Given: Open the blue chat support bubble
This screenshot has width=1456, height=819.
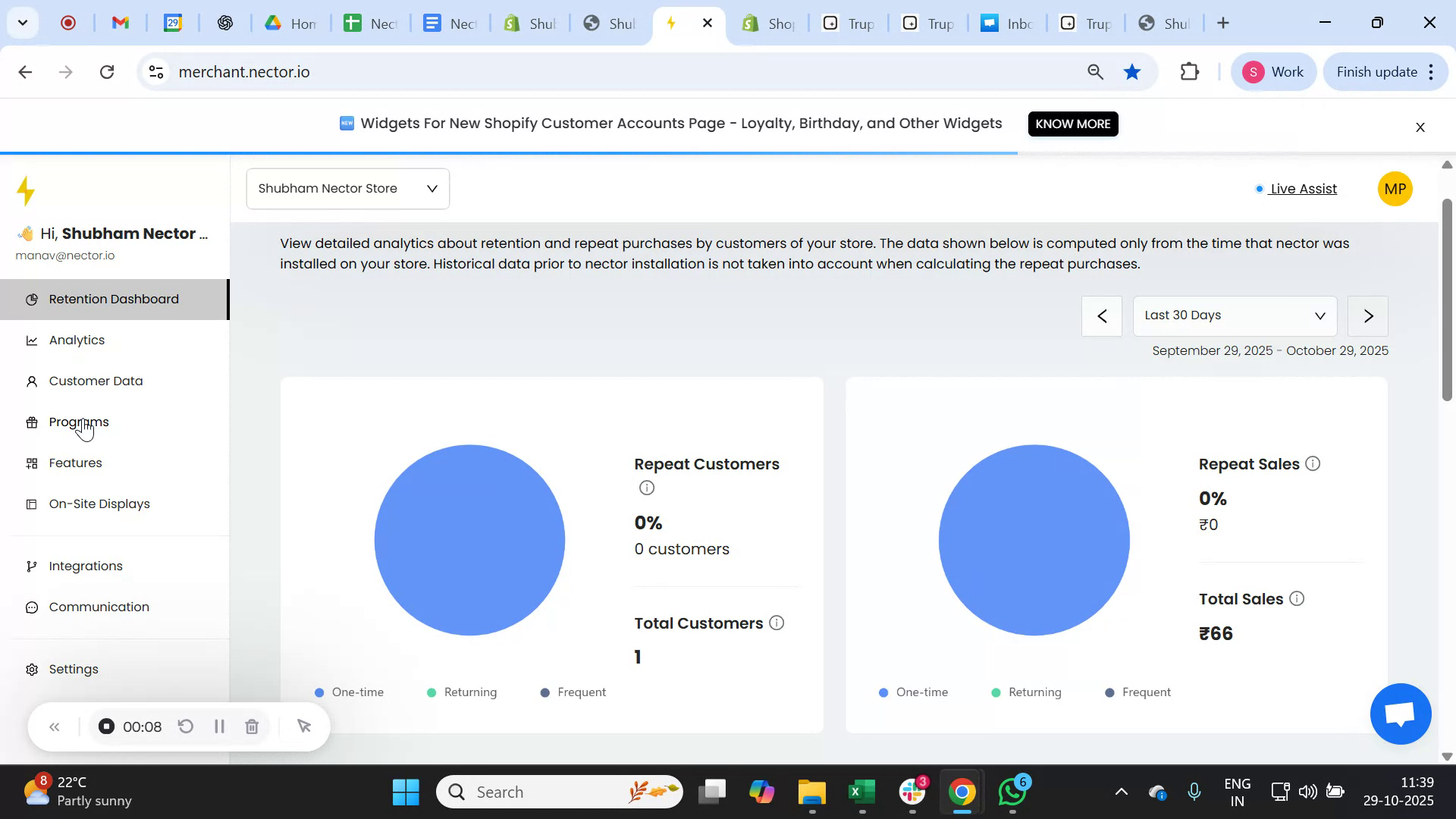Looking at the screenshot, I should pyautogui.click(x=1400, y=714).
